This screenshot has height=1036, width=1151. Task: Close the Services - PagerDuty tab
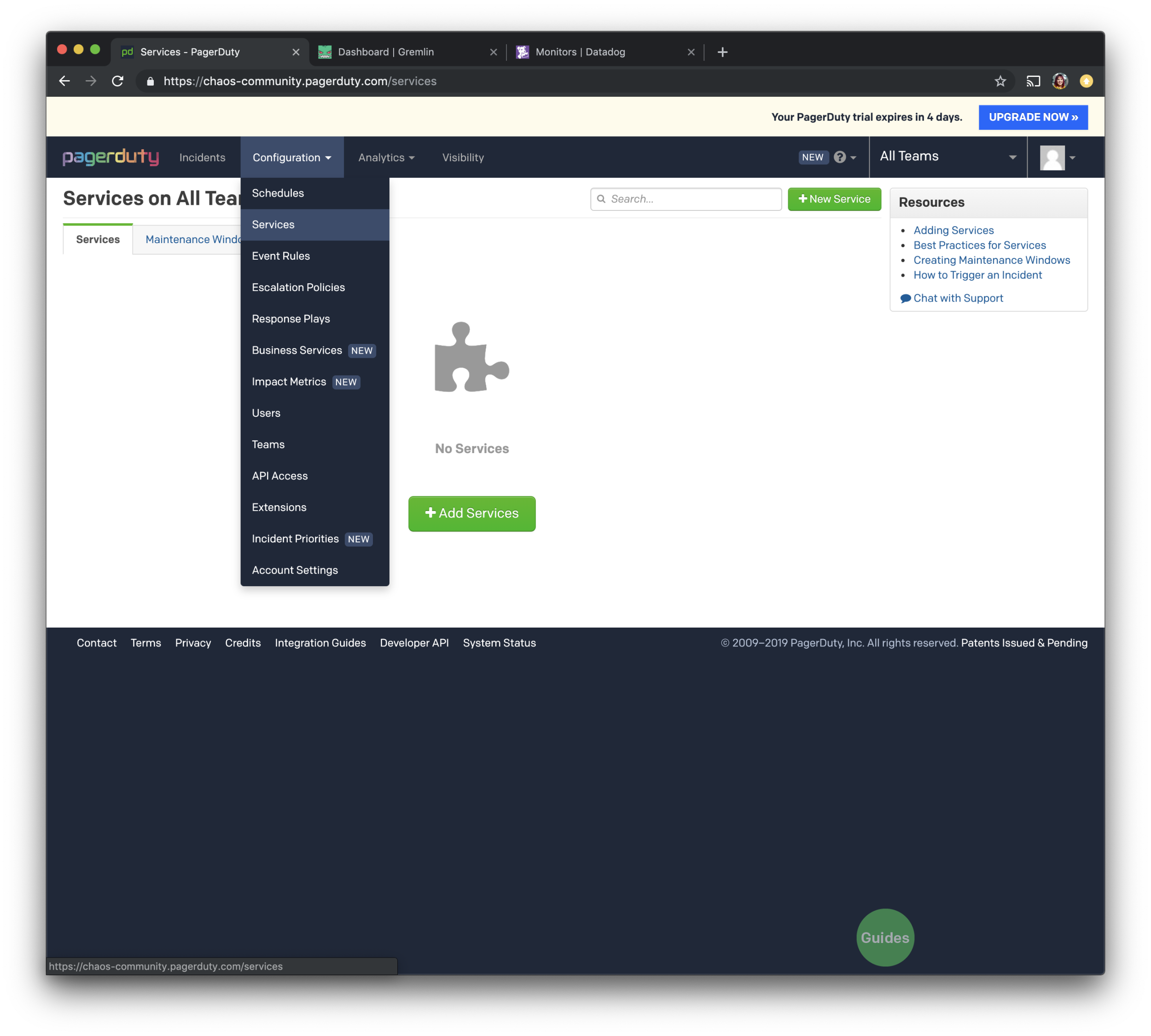click(x=296, y=52)
